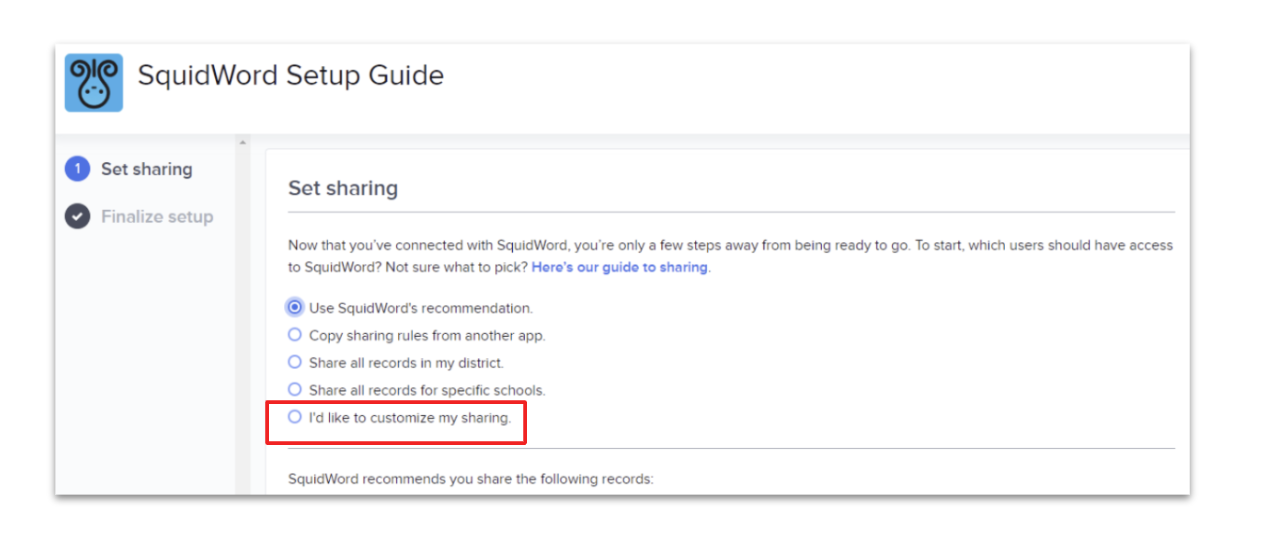Screen dimensions: 1262x548
Task: Select Share all records in my district
Action: point(295,362)
